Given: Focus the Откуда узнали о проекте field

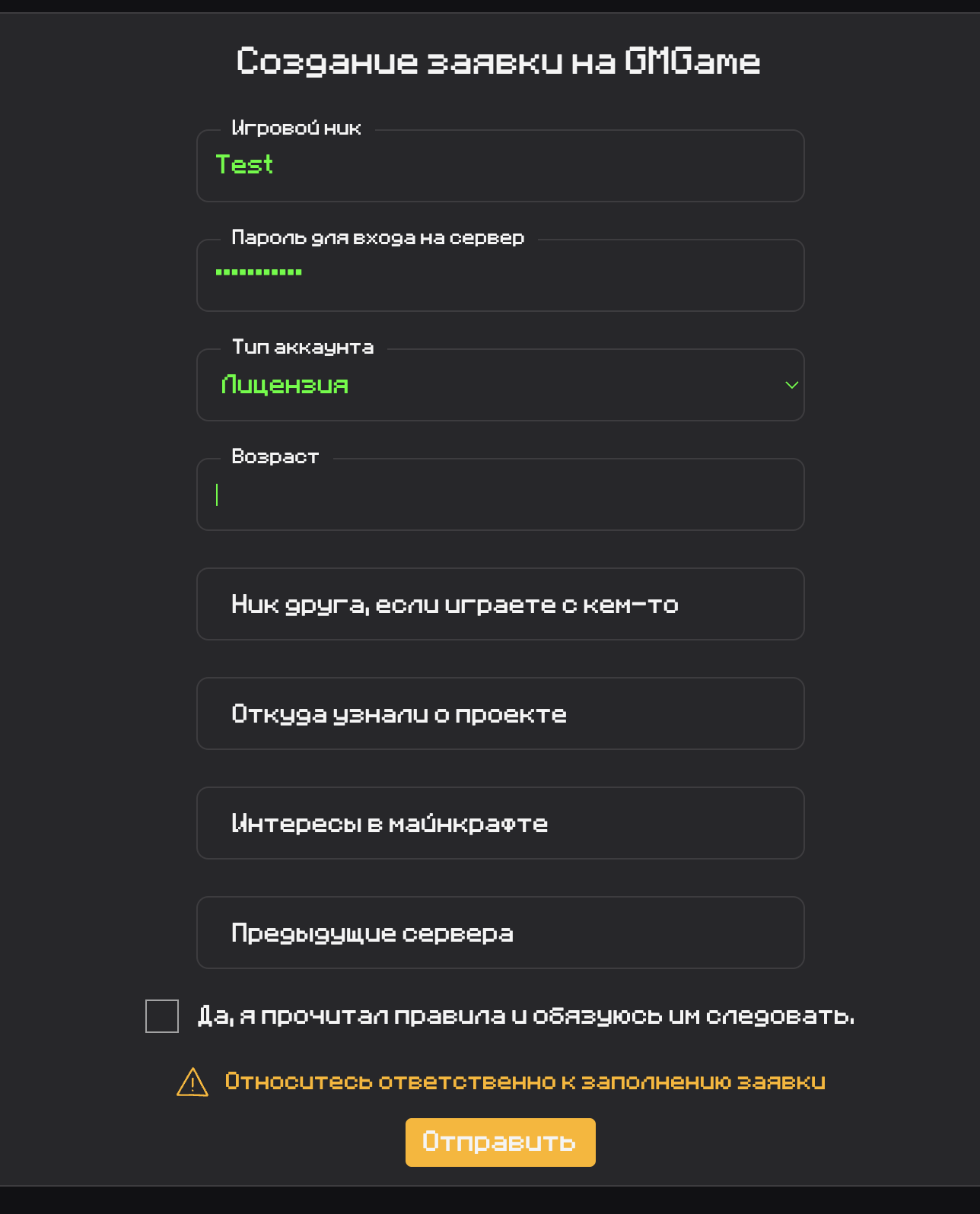Looking at the screenshot, I should (501, 713).
